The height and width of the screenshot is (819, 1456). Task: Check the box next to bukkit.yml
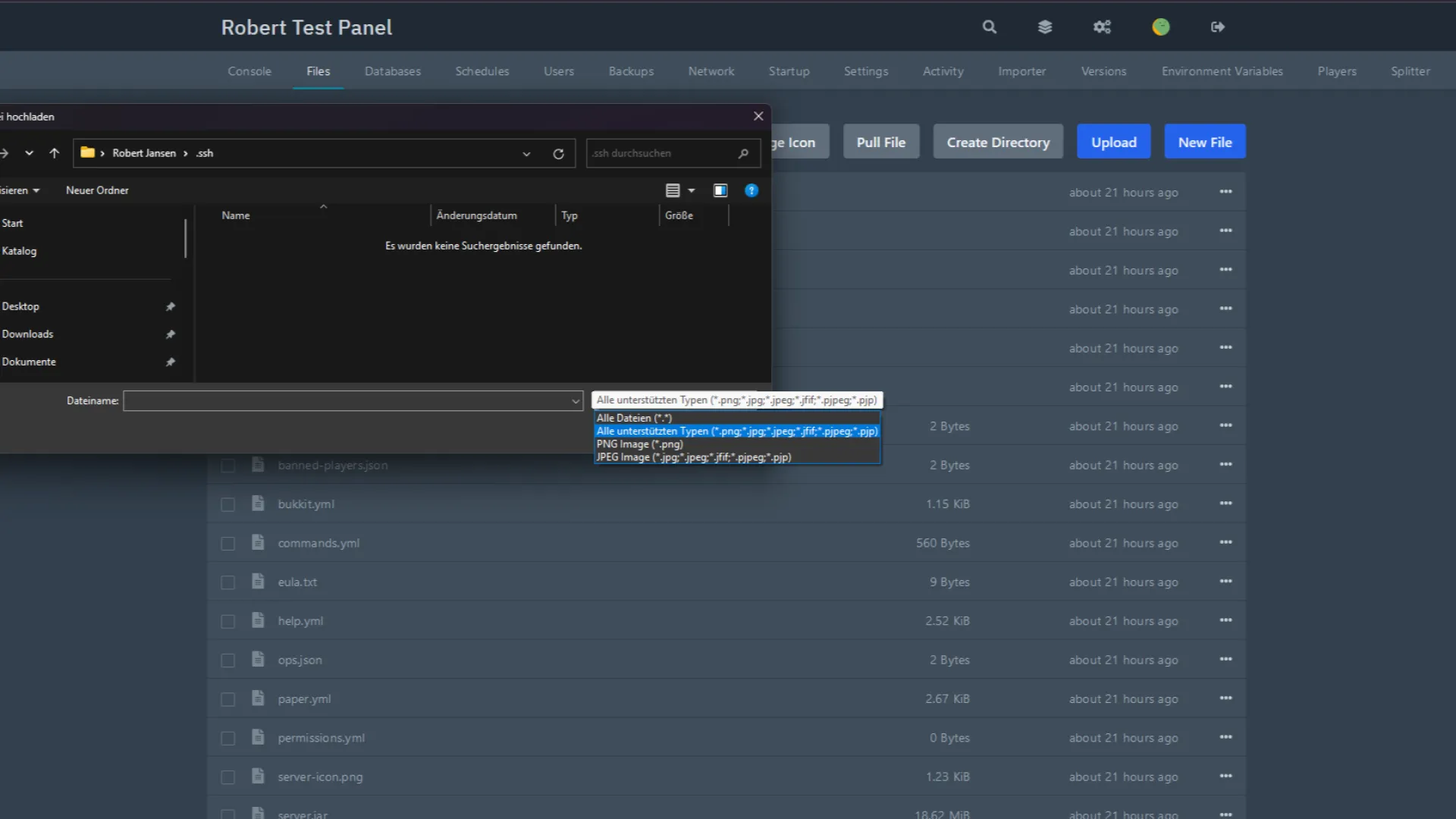pyautogui.click(x=227, y=505)
